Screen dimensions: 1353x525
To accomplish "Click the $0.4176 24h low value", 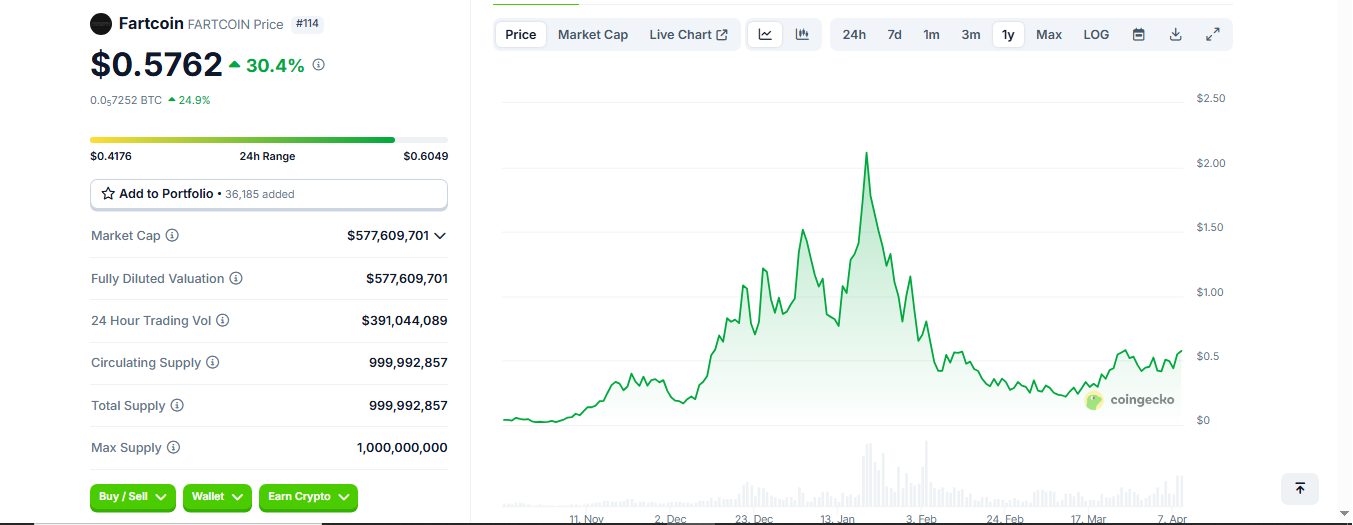I will [x=111, y=156].
